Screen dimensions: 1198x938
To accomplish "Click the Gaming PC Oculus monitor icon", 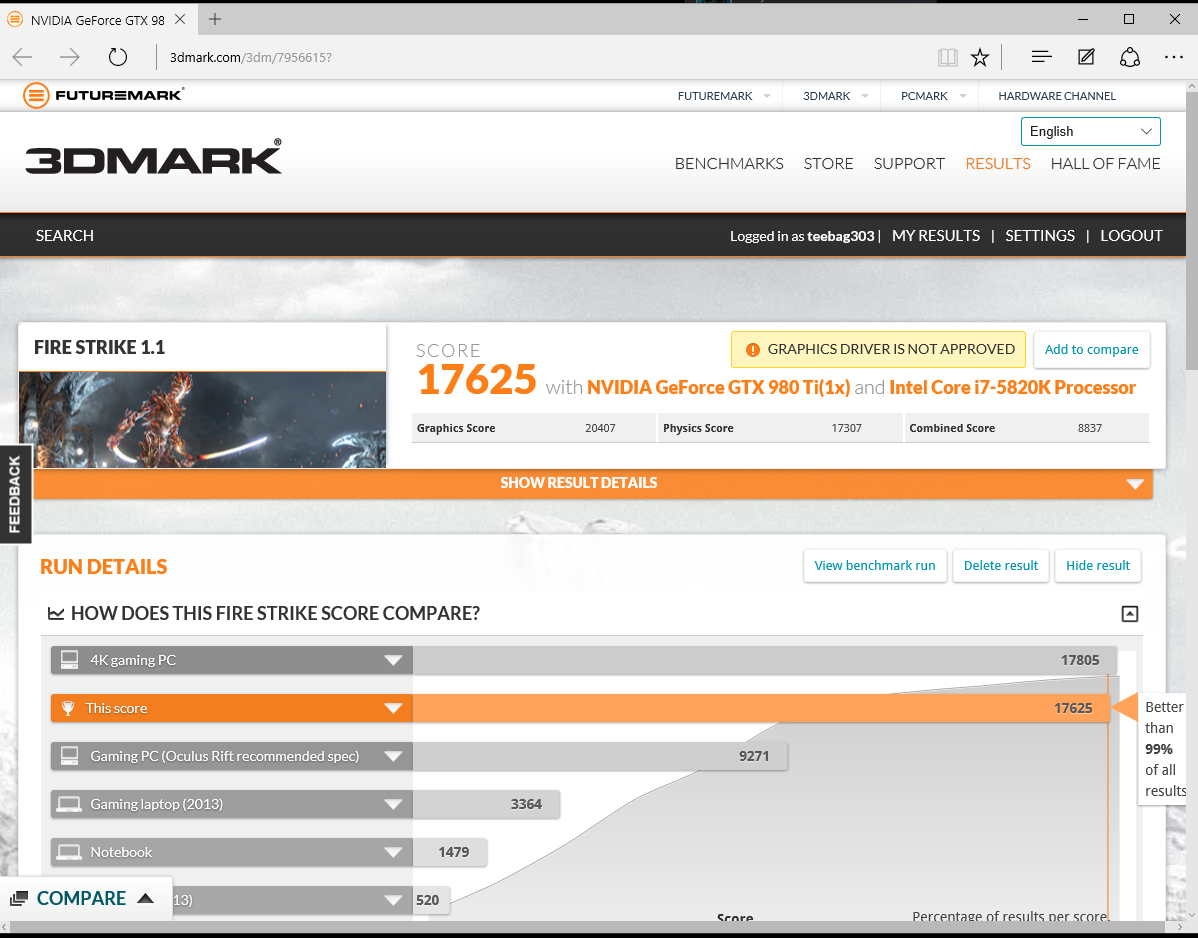I will (x=70, y=756).
